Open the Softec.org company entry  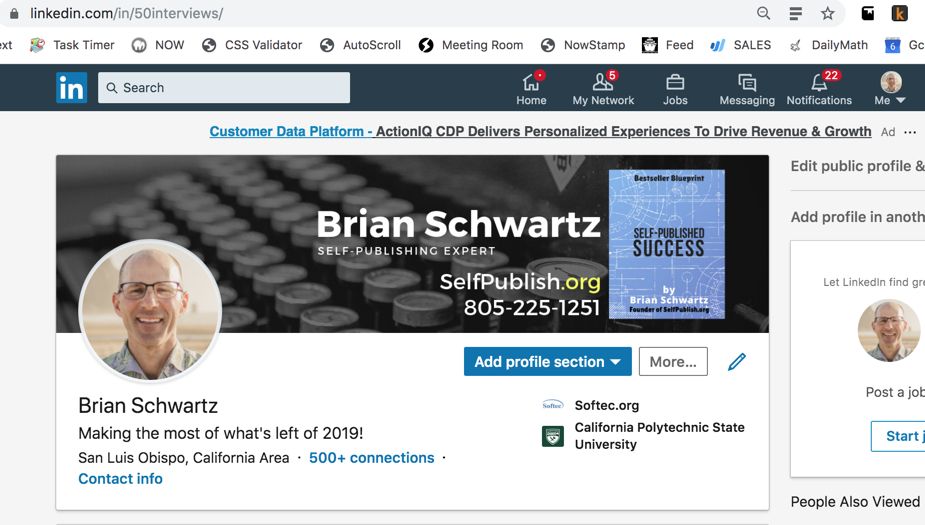point(606,405)
